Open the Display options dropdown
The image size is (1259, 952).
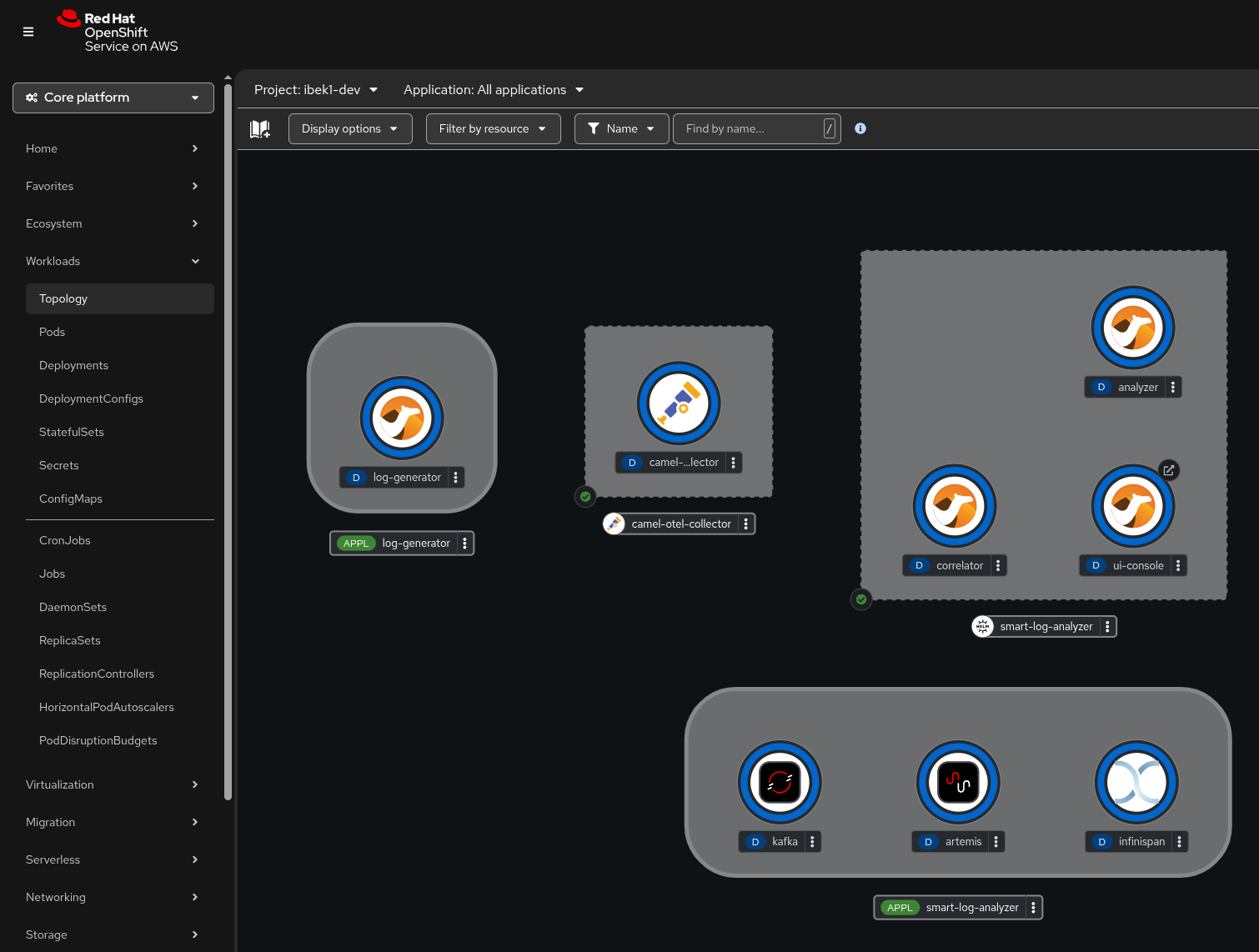tap(350, 128)
